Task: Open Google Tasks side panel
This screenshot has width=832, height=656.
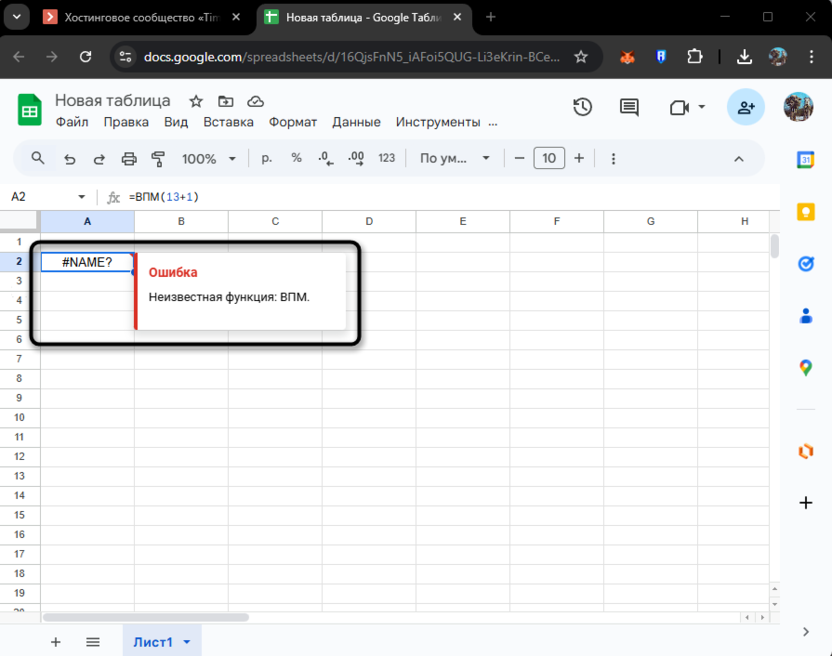Action: [805, 263]
